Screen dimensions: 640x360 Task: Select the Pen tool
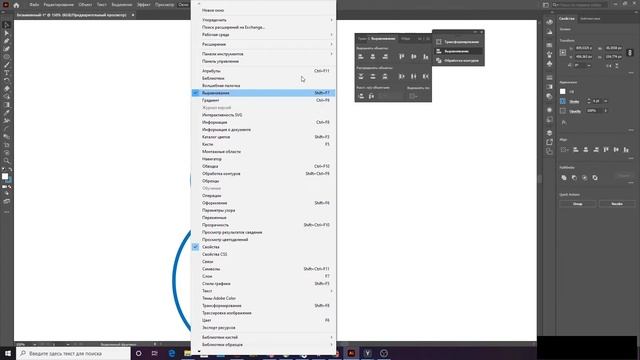coord(6,41)
